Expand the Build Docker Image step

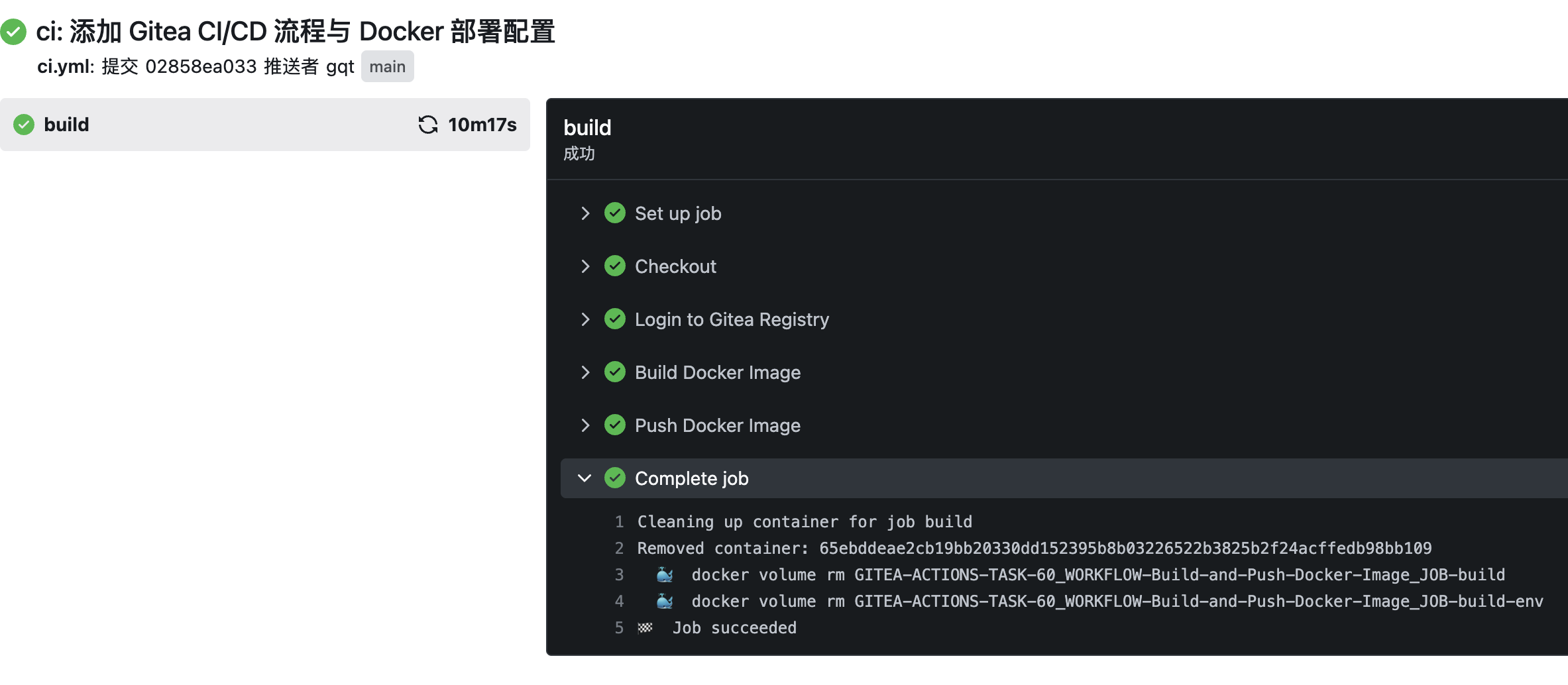(x=585, y=372)
